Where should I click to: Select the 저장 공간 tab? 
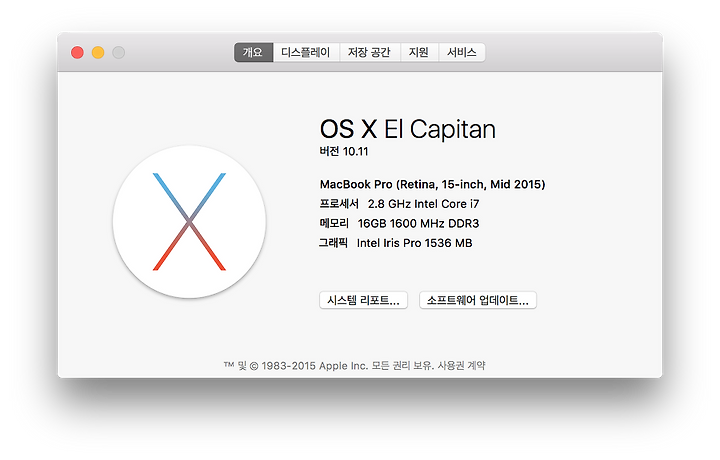tap(370, 52)
